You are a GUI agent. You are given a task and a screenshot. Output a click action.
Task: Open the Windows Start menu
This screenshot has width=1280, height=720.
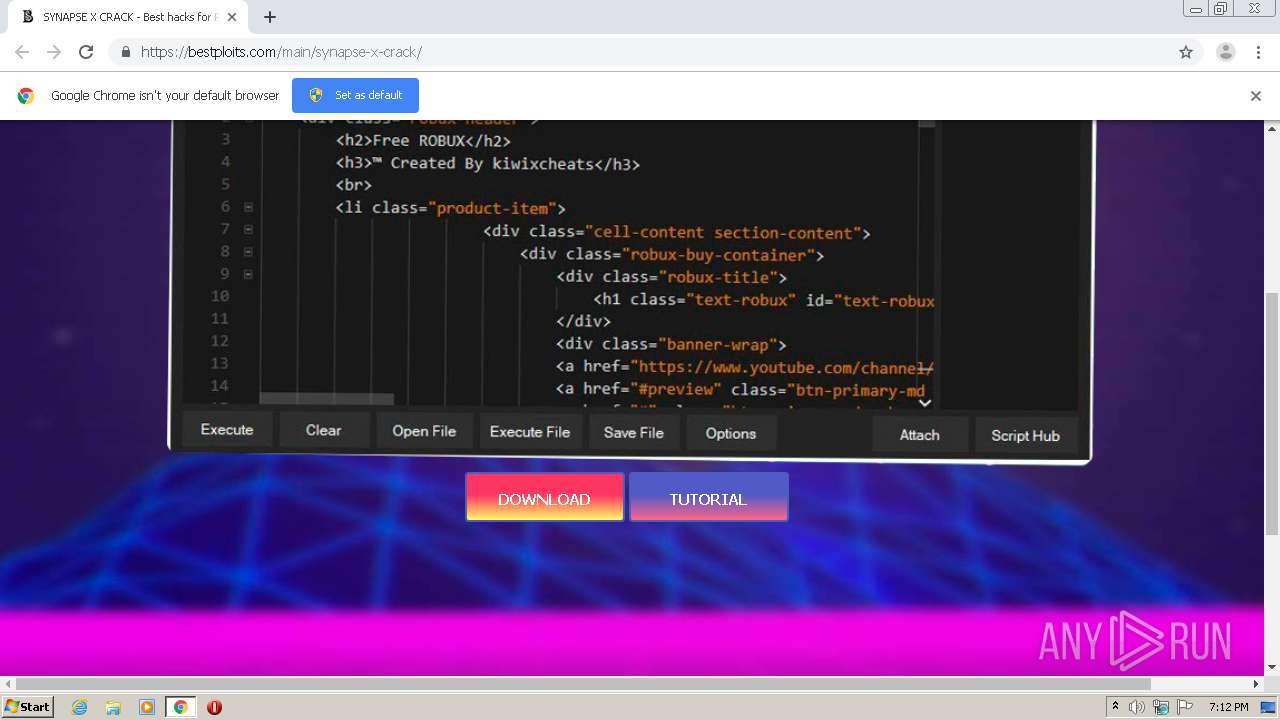28,707
